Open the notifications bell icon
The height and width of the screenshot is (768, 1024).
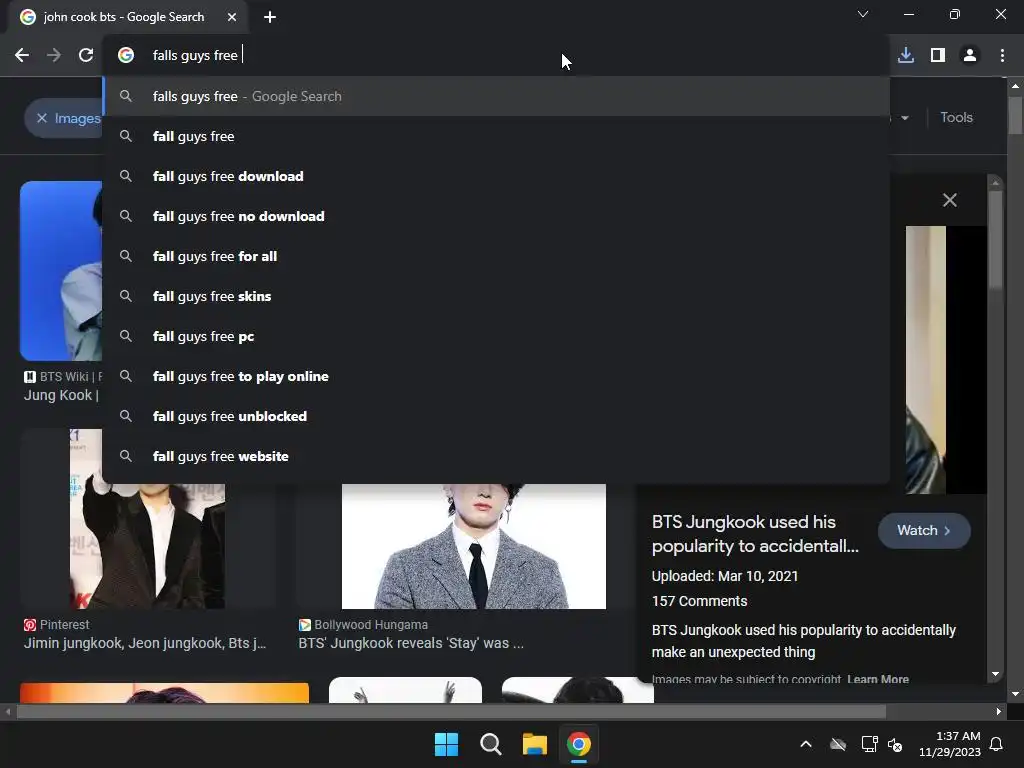tap(997, 744)
